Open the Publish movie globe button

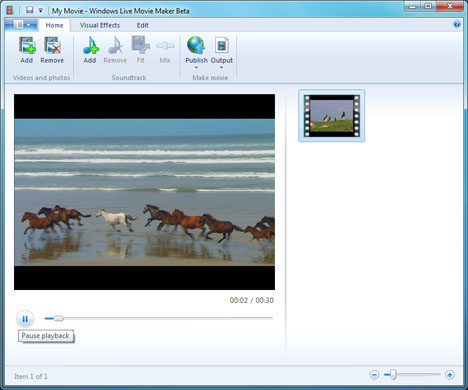pos(196,52)
